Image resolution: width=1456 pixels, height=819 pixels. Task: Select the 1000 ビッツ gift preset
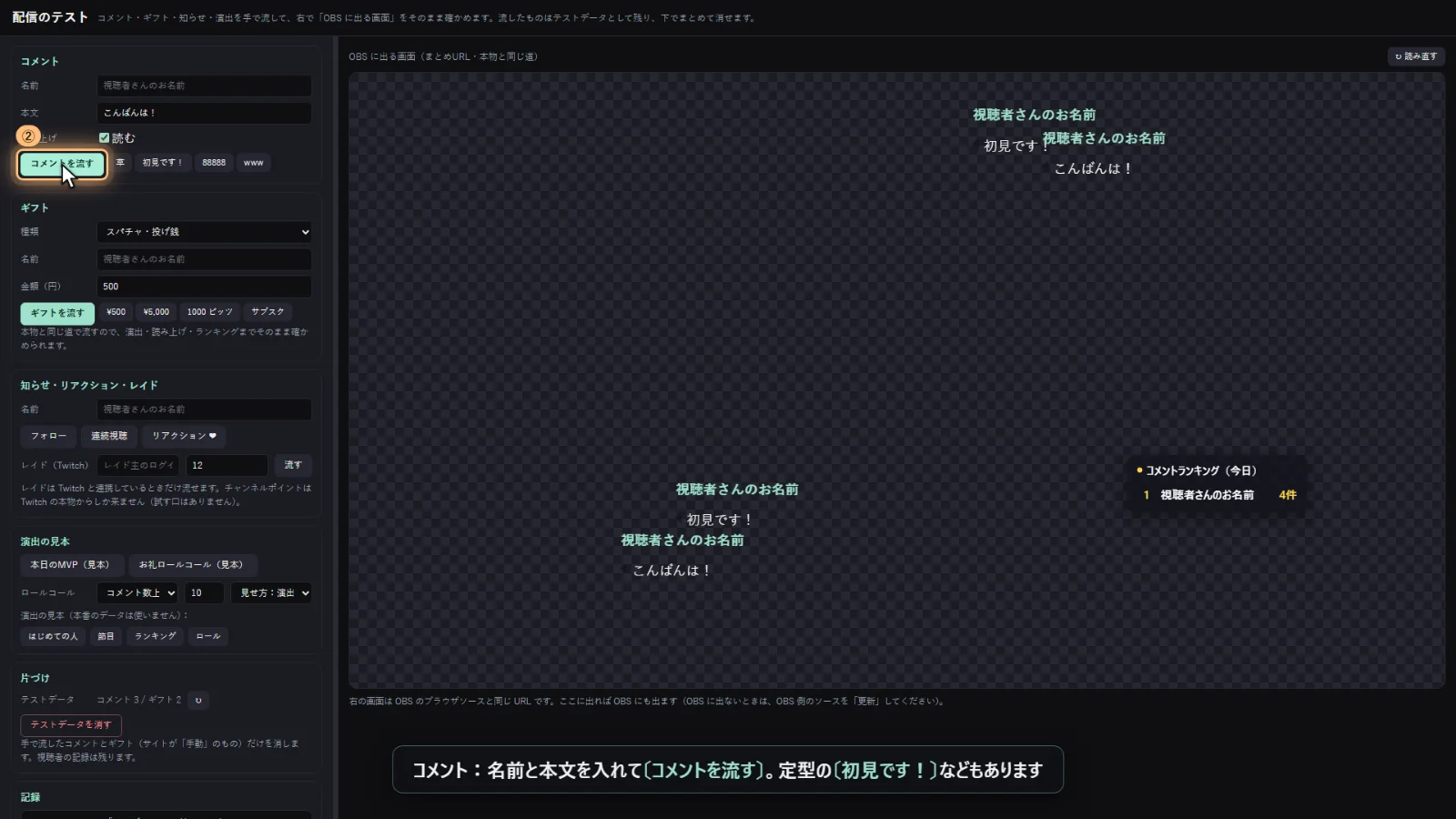210,312
